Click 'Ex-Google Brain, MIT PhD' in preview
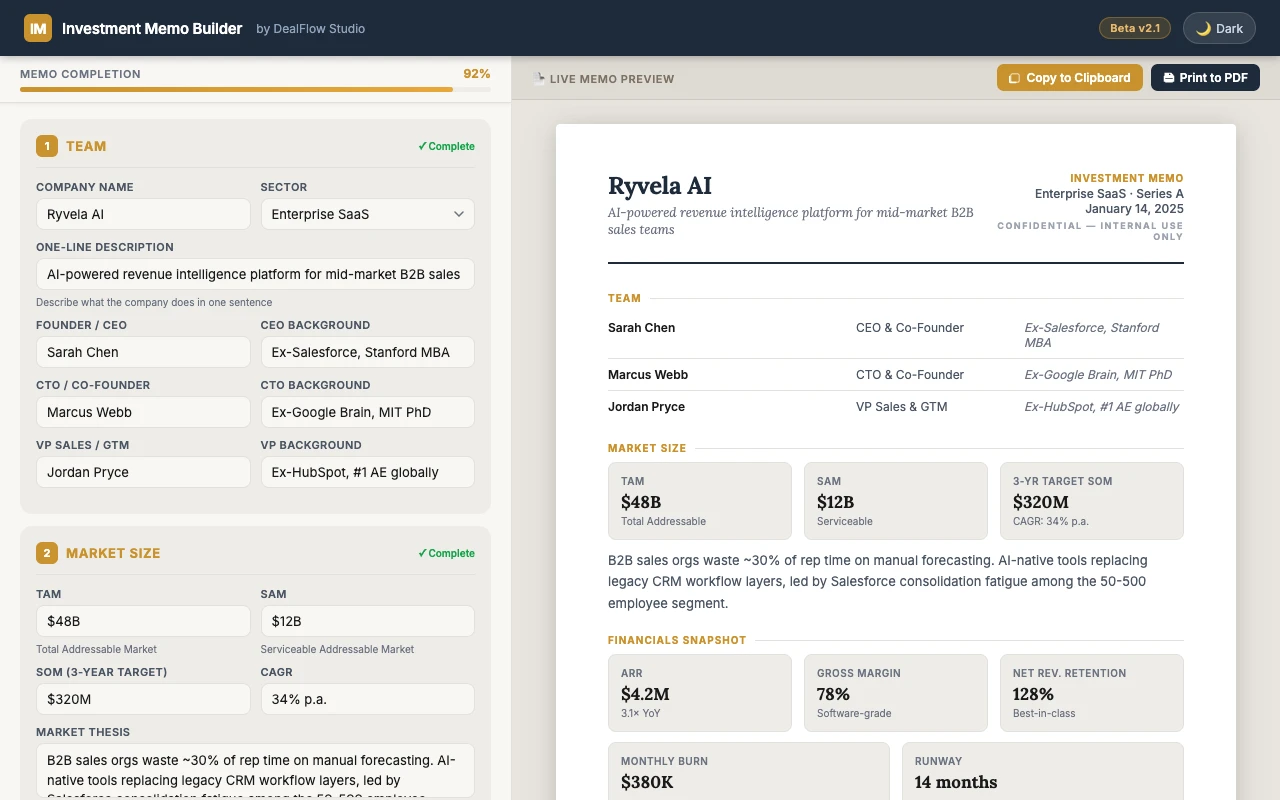Image resolution: width=1280 pixels, height=800 pixels. [x=1098, y=375]
